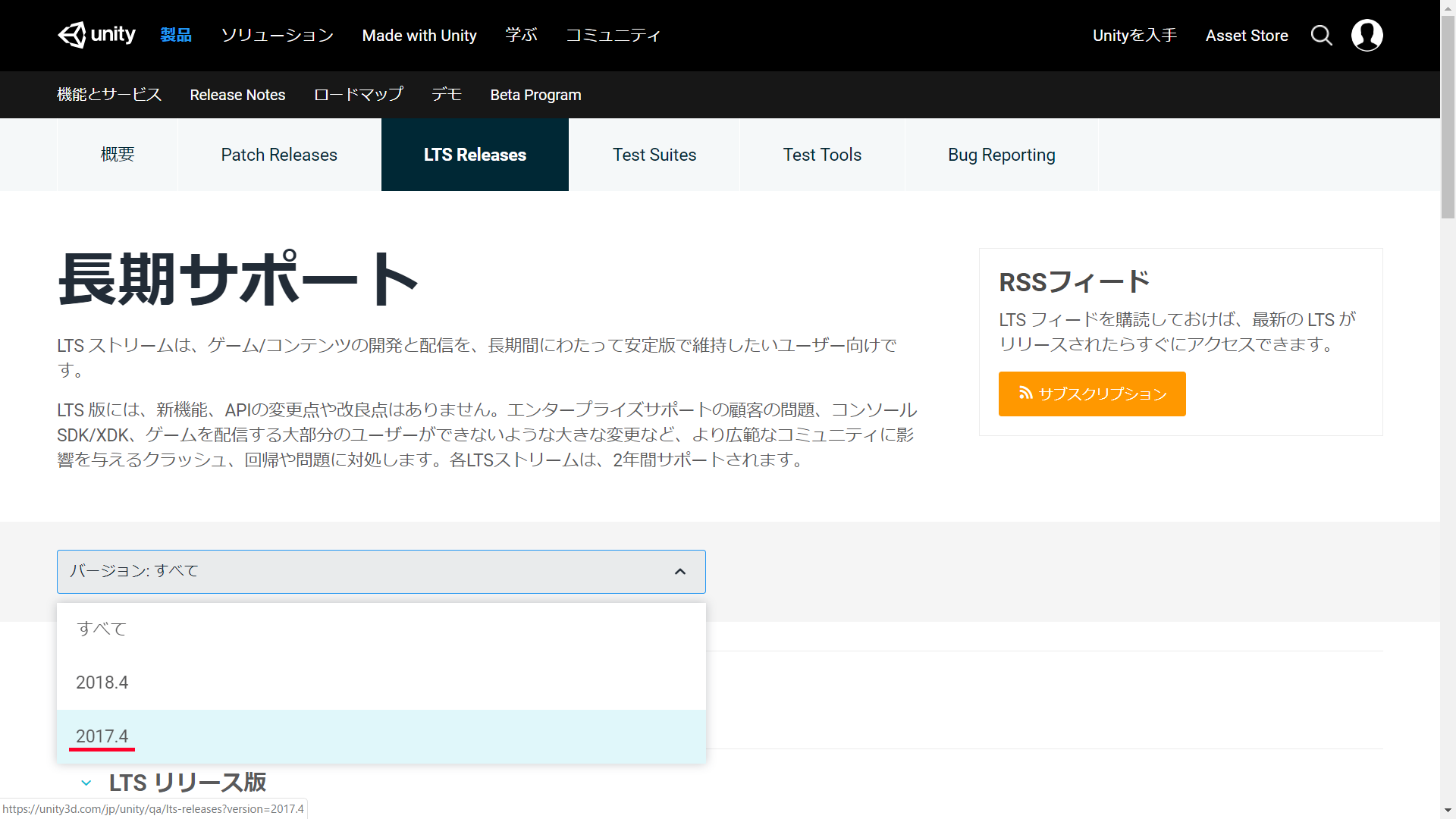Click the LTS リリース版 heading text
This screenshot has width=1456, height=819.
(187, 783)
